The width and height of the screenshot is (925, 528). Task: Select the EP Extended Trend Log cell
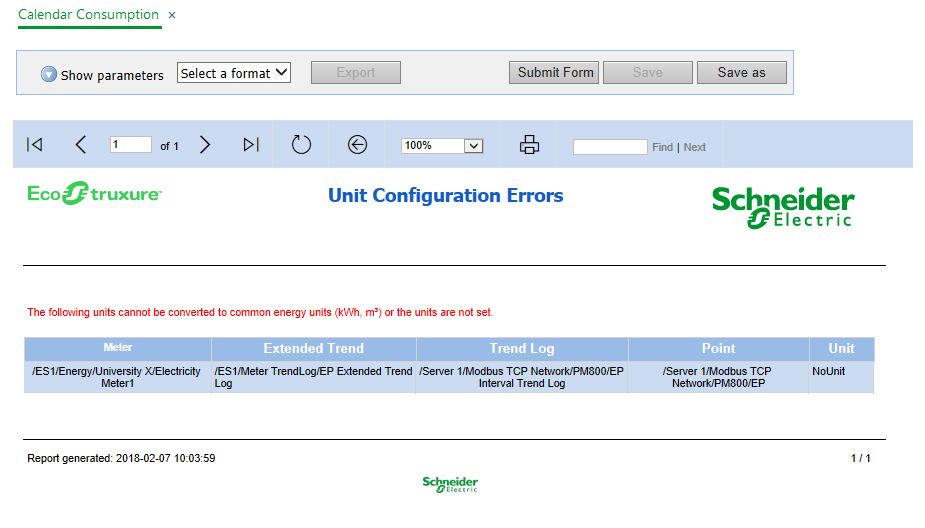tap(314, 377)
